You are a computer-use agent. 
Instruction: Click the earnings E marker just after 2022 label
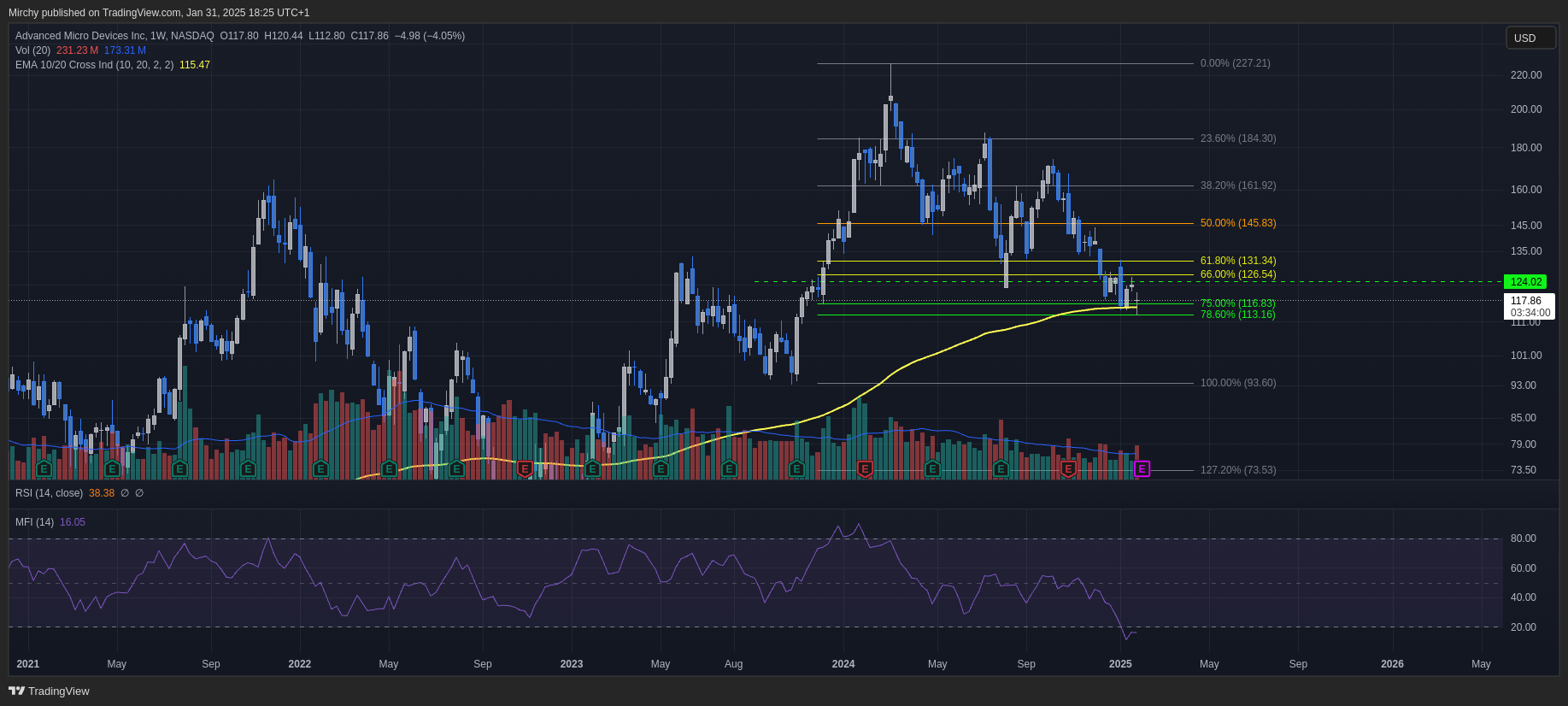[x=320, y=468]
